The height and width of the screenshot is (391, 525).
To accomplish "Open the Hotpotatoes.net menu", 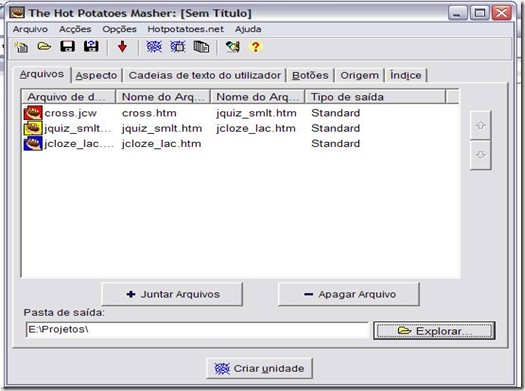I will point(185,29).
